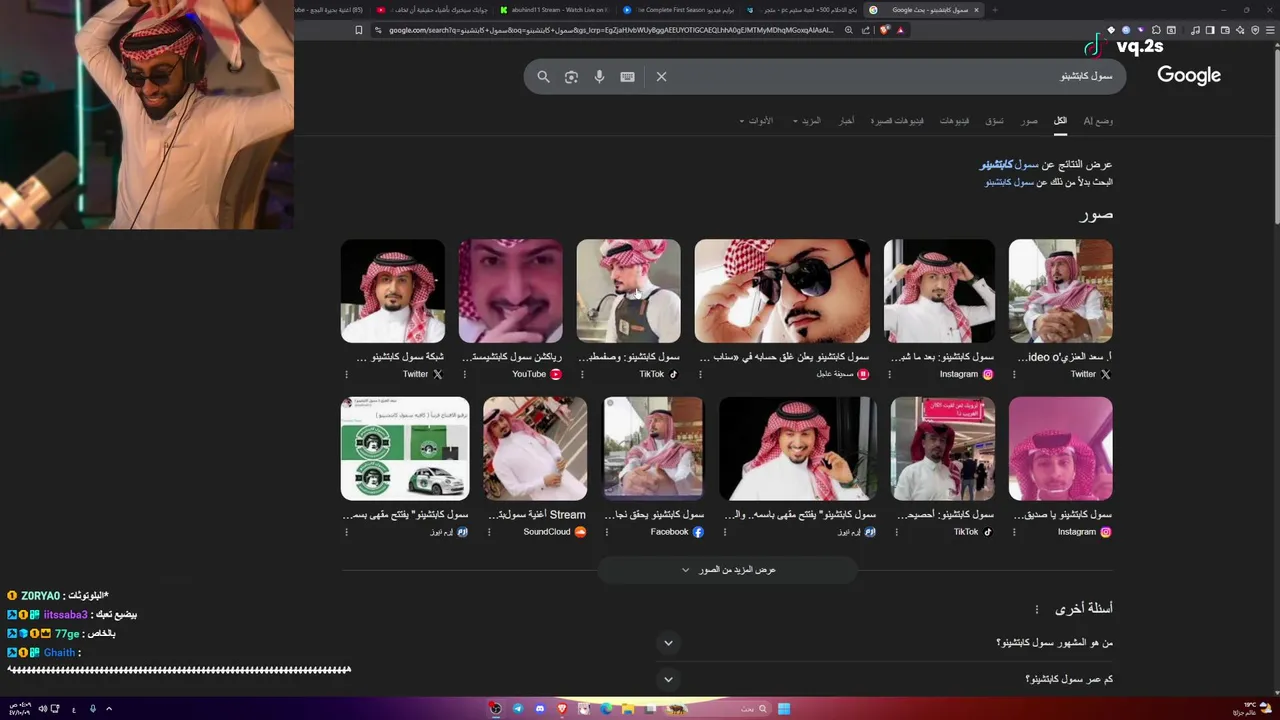Click the Brave shield icon in address bar
Viewport: 1280px width, 720px height.
[884, 30]
